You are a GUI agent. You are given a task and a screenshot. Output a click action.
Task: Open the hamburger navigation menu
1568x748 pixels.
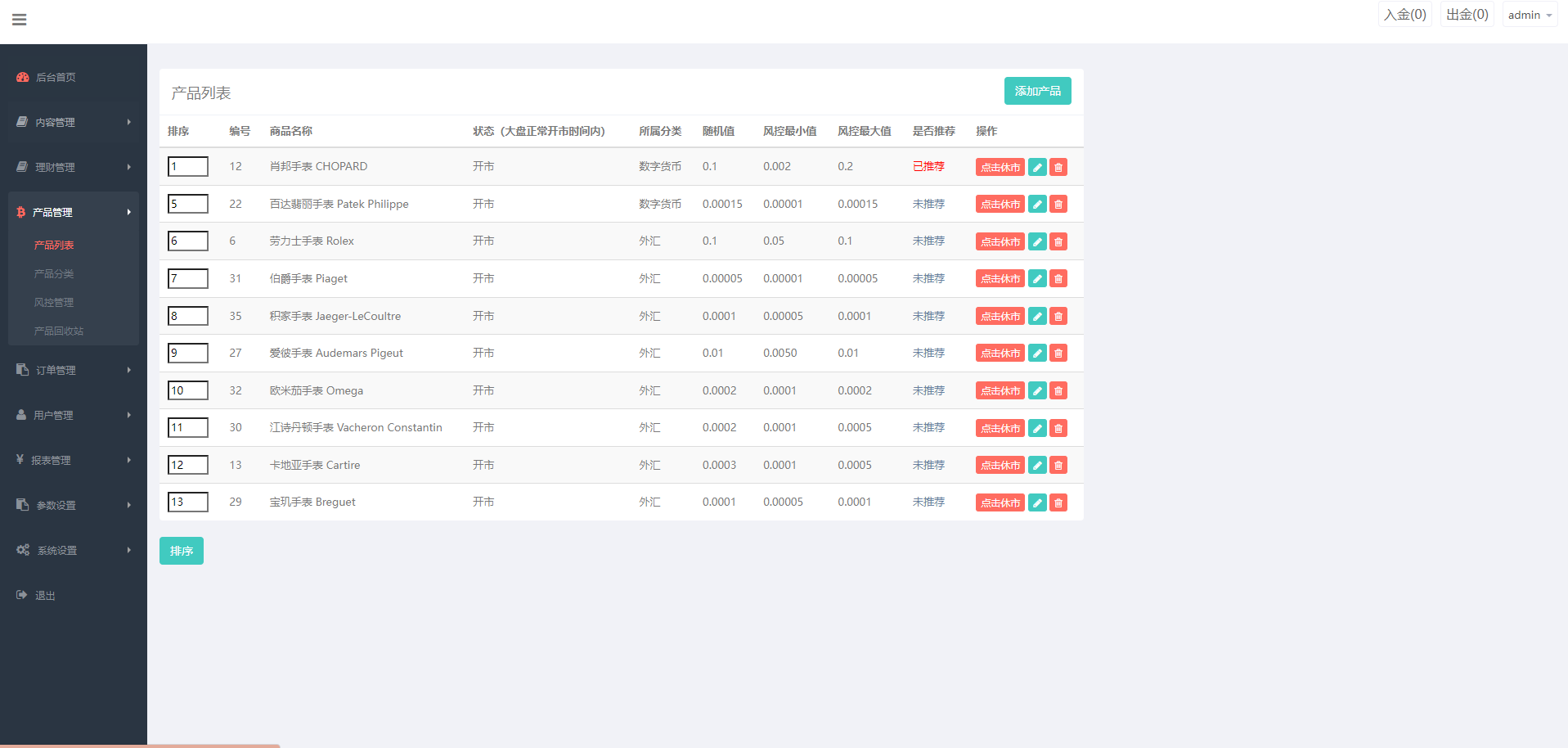(x=19, y=19)
